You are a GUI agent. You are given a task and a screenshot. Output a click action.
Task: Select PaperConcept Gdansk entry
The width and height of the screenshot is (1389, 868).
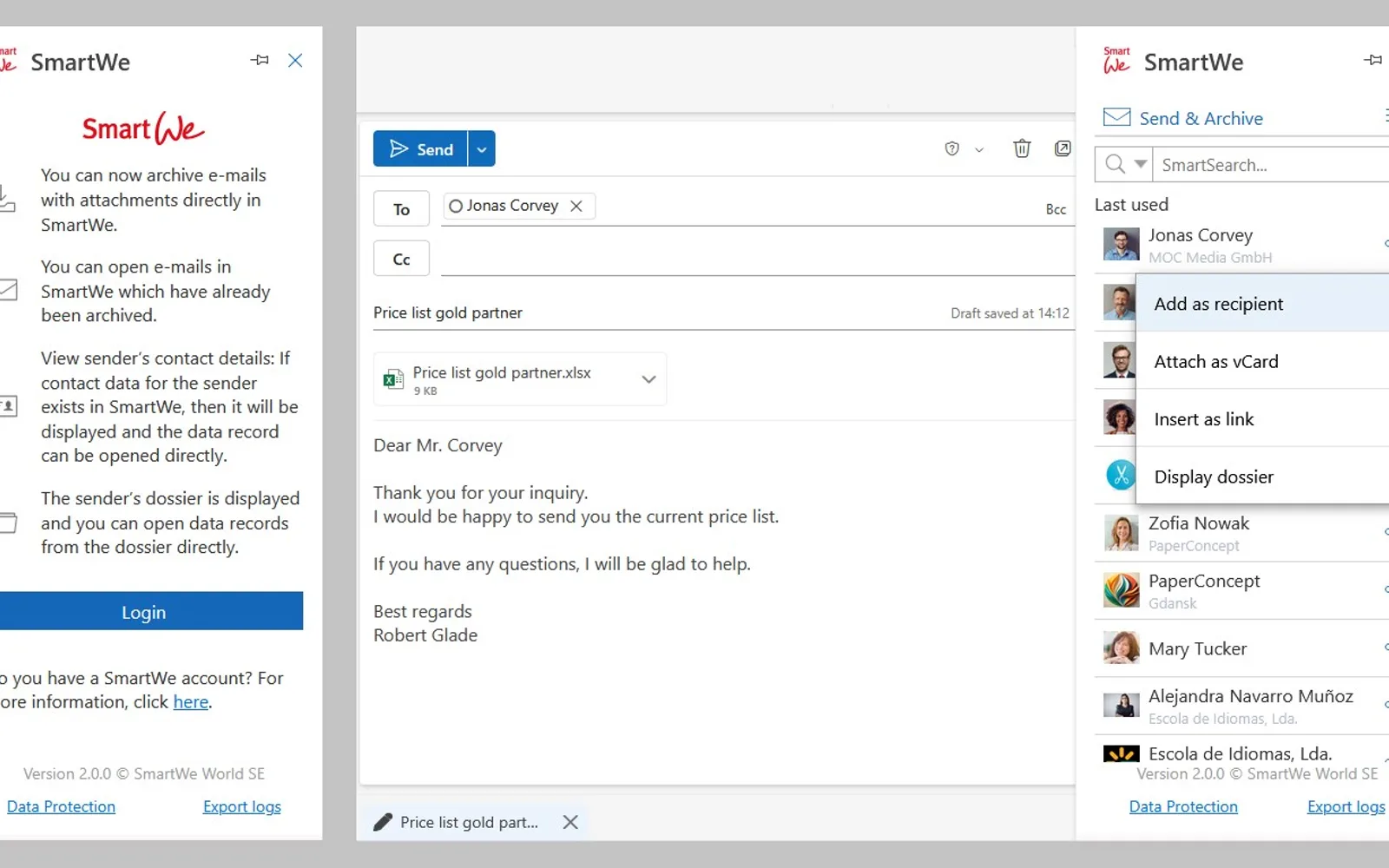point(1241,590)
